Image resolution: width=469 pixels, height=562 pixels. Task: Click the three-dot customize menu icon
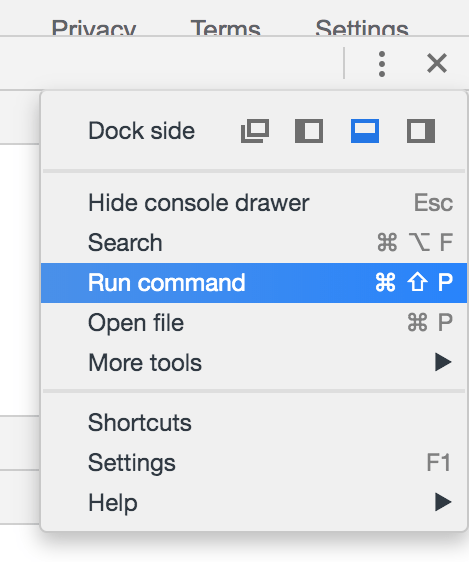click(x=382, y=64)
